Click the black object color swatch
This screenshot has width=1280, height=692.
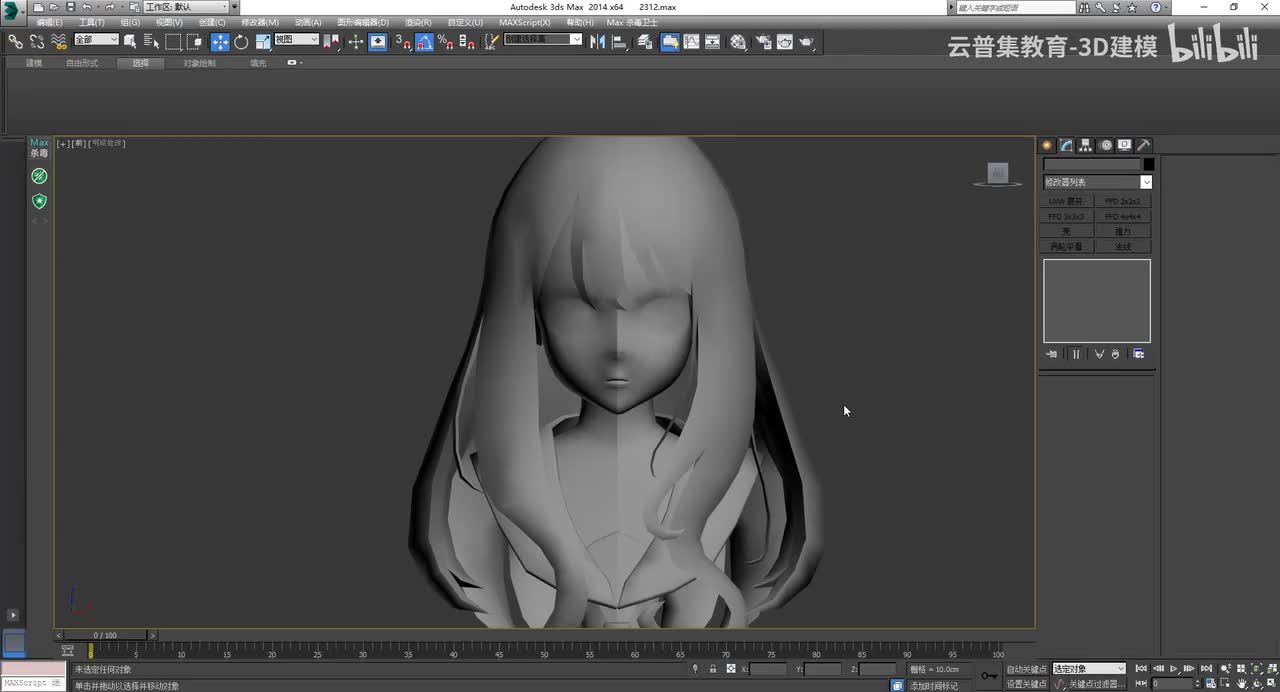(x=1149, y=164)
